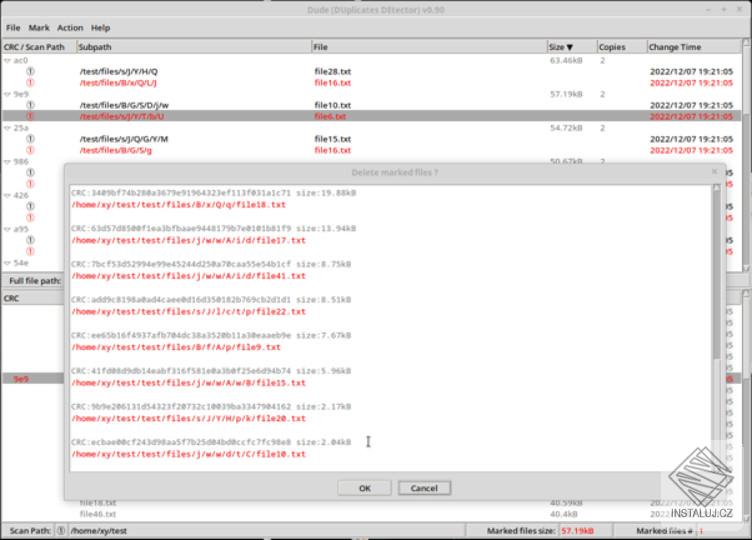
Task: Cancel the delete marked files dialog
Action: tap(424, 488)
